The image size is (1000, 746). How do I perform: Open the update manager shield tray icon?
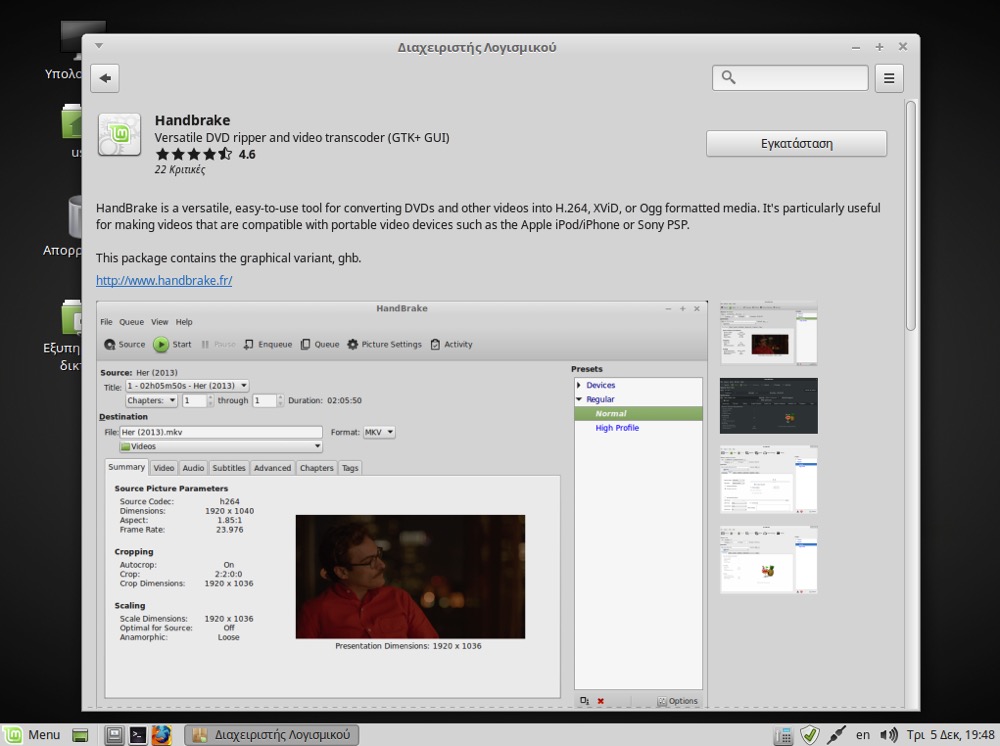pyautogui.click(x=810, y=735)
